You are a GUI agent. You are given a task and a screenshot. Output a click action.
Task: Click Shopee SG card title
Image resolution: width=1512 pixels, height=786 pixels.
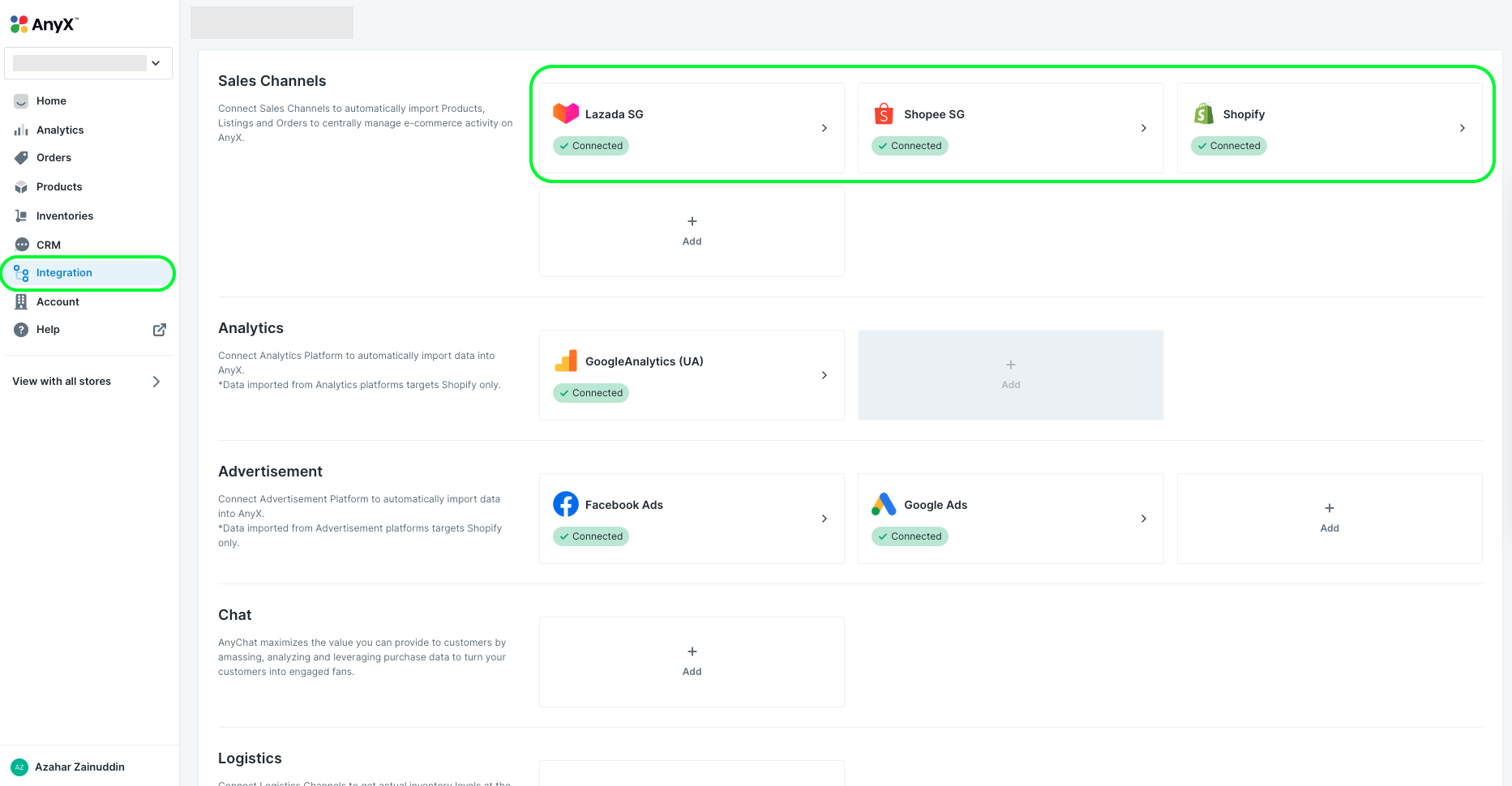pos(934,114)
